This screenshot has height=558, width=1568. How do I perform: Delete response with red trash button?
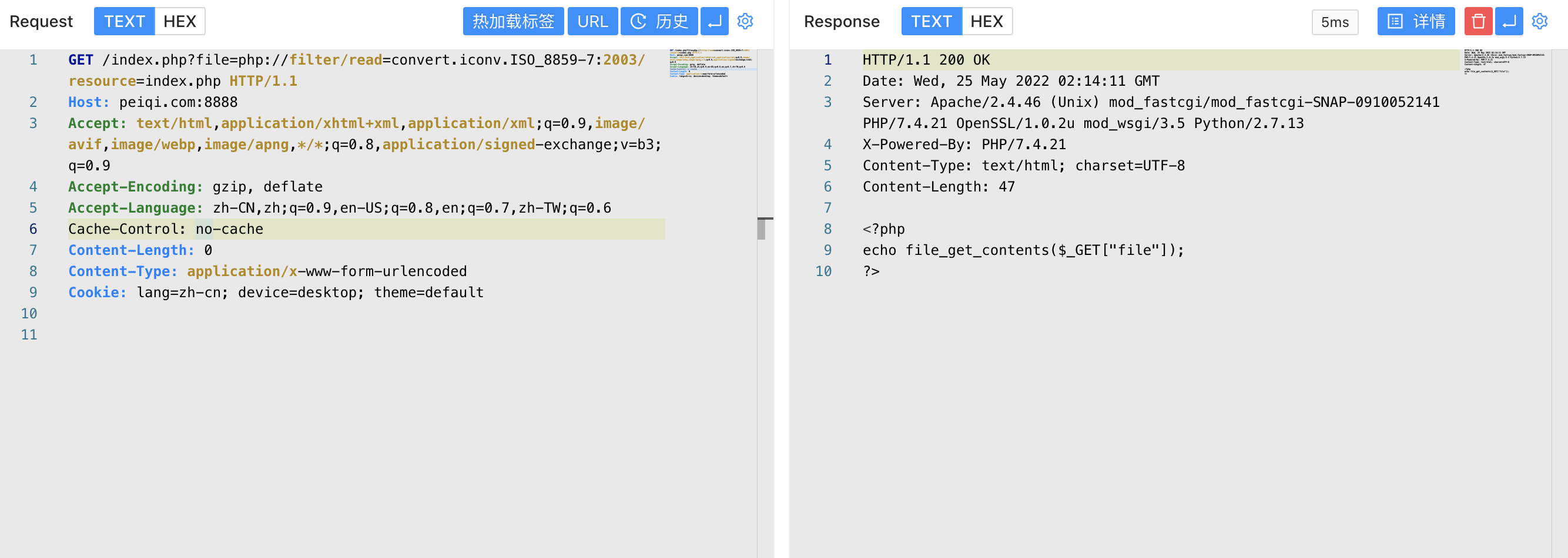pos(1478,21)
